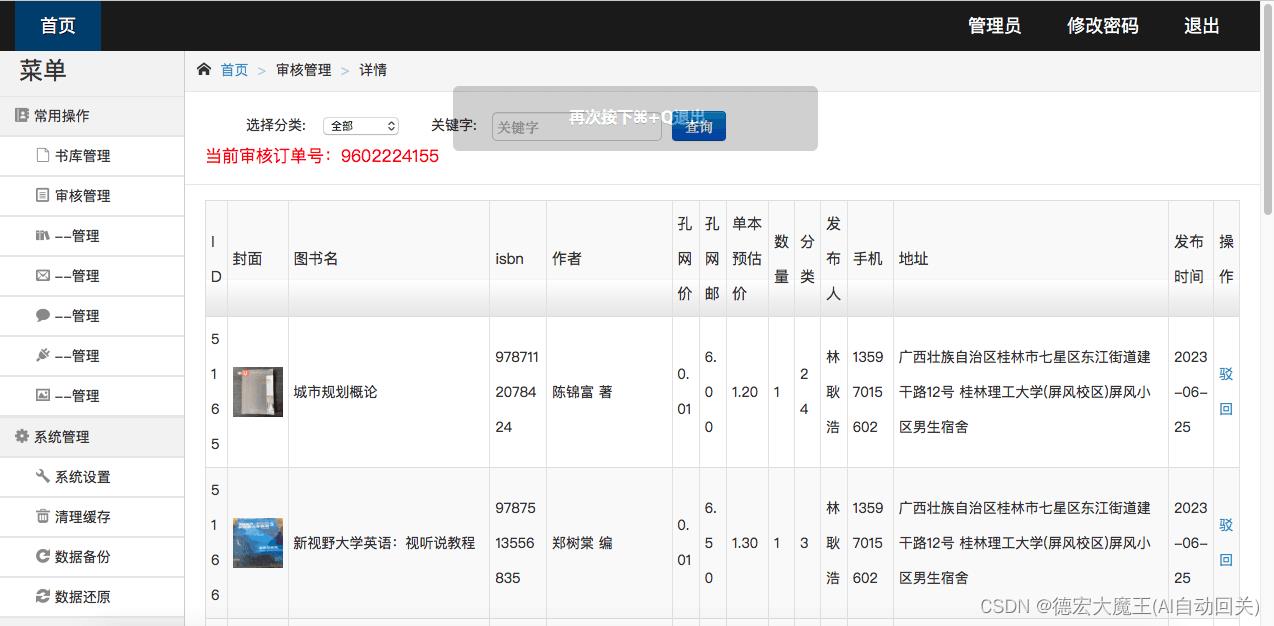
Task: Open the 修改密码 menu item
Action: coord(1102,26)
